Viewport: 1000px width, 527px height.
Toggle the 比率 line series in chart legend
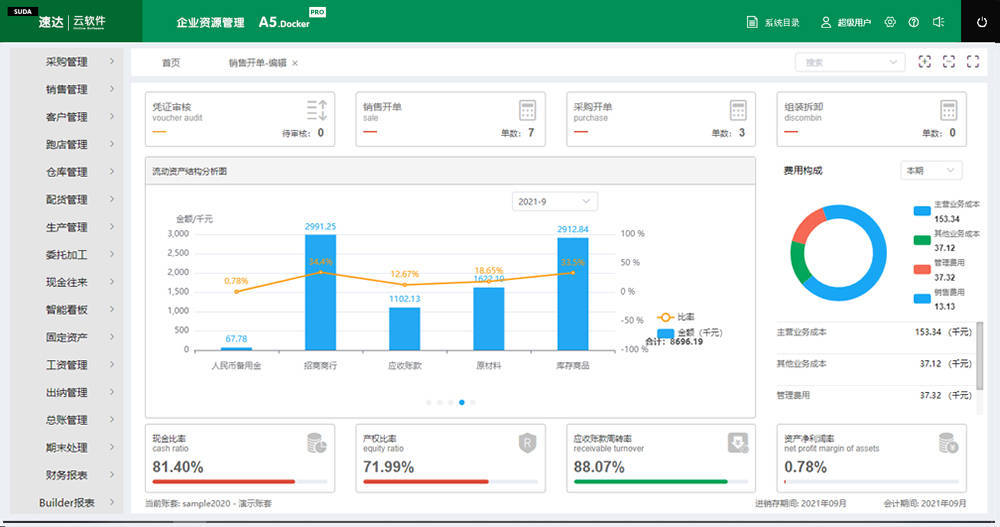(675, 316)
